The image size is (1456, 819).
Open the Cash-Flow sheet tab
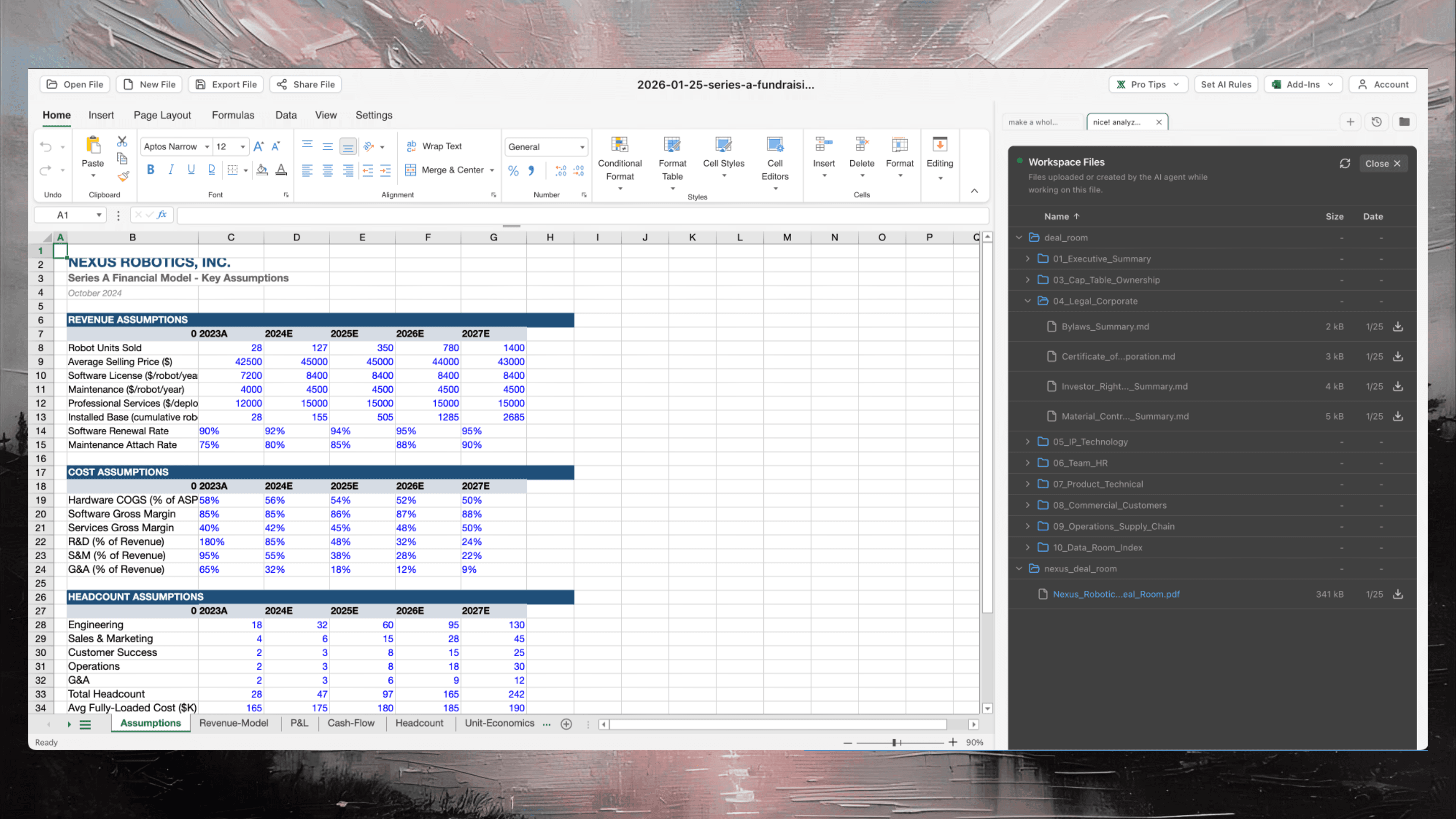click(350, 723)
